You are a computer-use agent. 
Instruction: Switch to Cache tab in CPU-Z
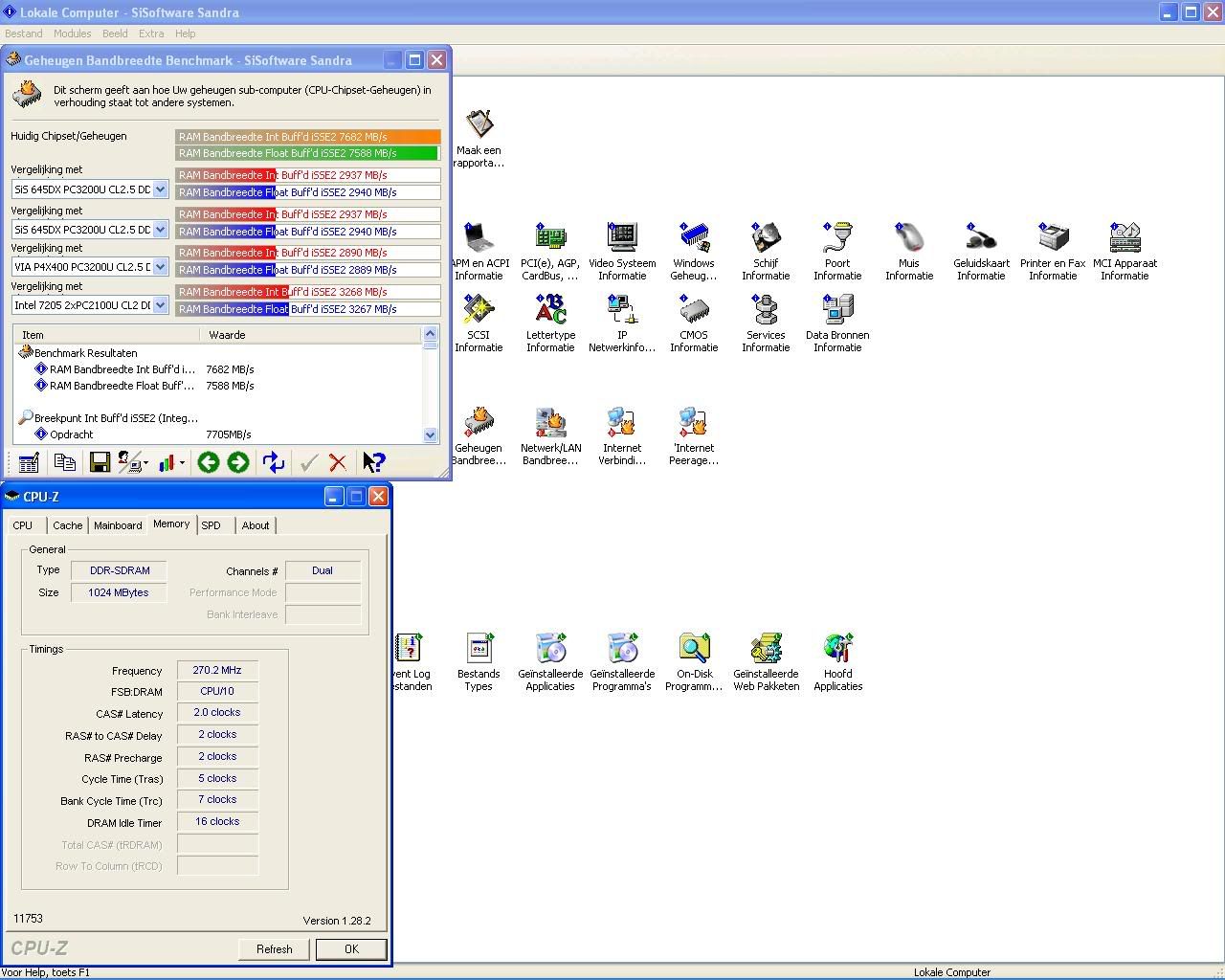(x=67, y=525)
